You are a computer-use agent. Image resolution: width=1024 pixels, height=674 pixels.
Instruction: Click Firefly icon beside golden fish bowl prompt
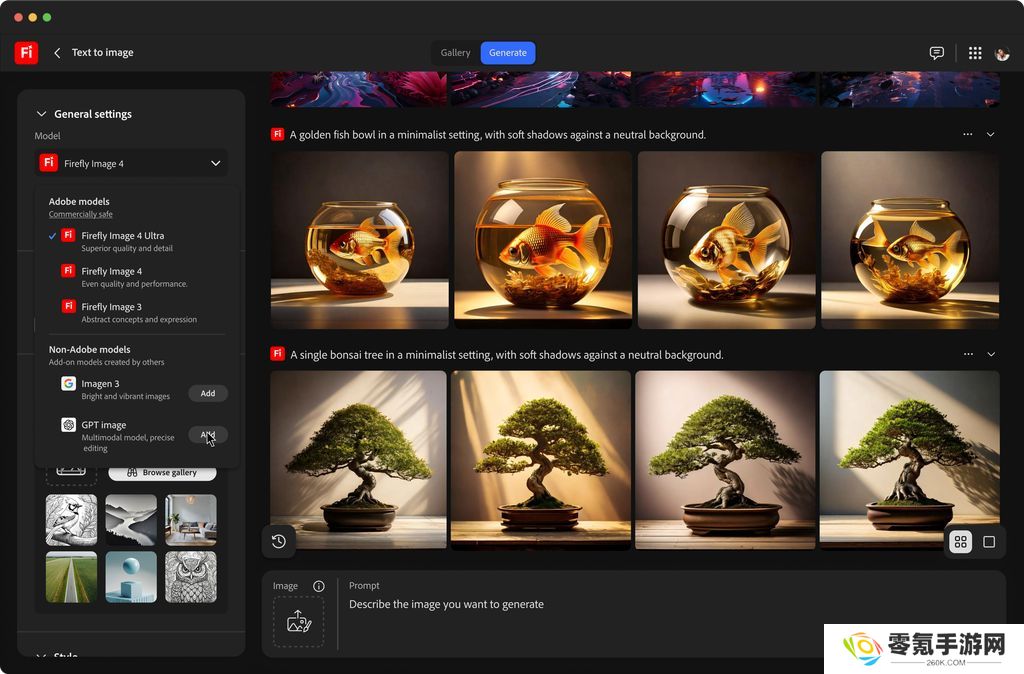point(278,134)
